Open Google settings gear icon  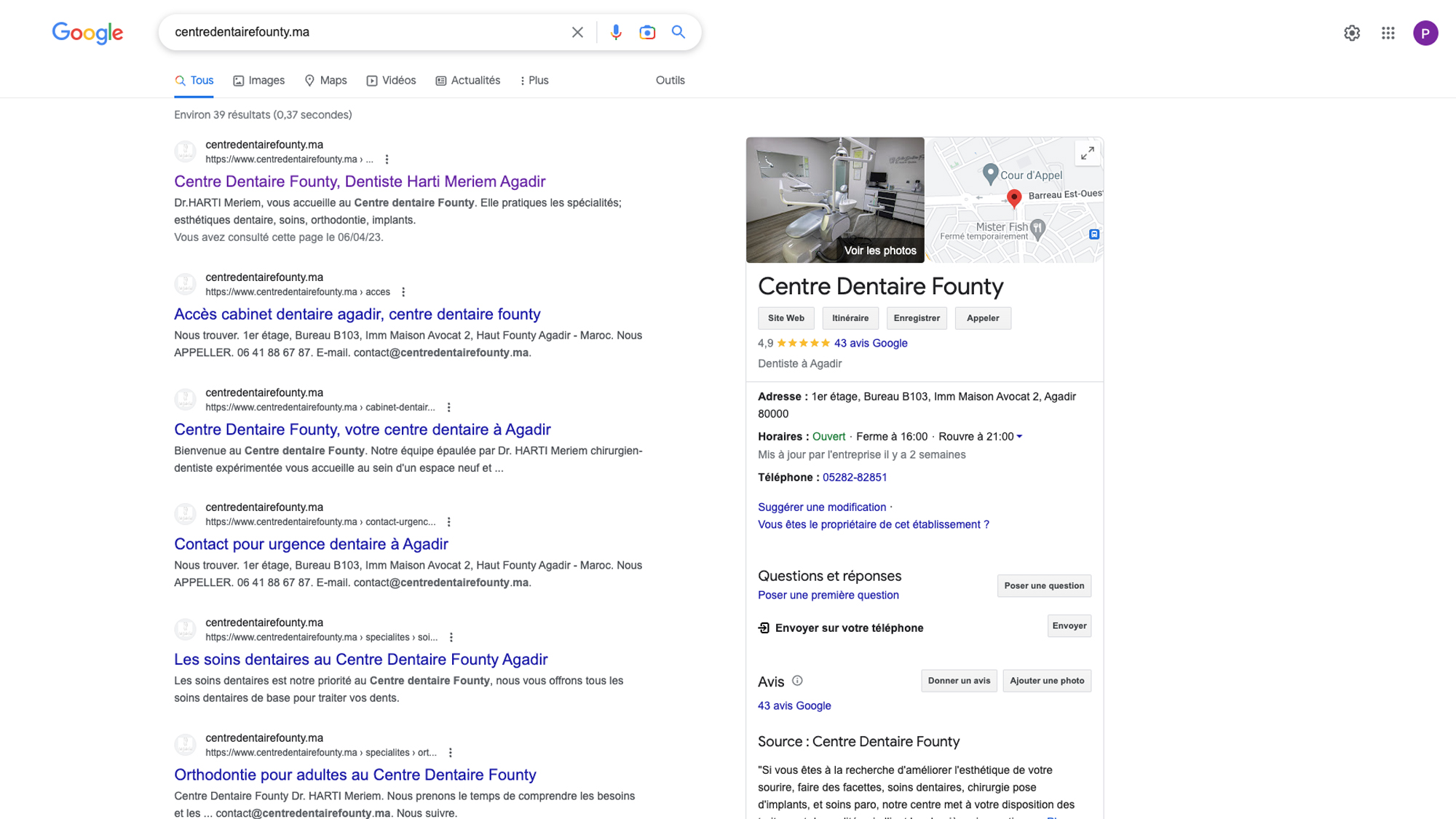(x=1352, y=33)
